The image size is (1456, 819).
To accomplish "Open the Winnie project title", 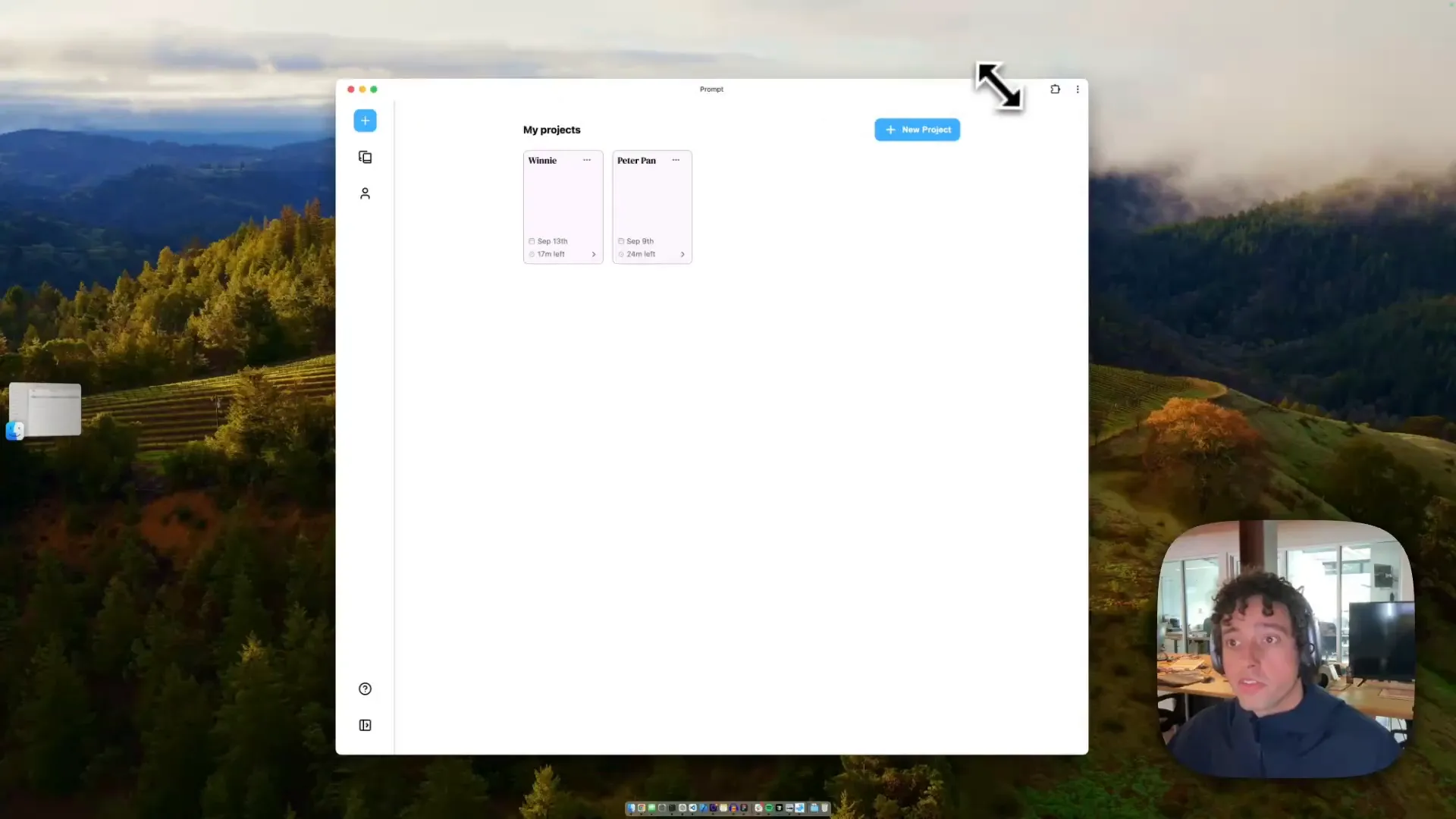I will click(542, 160).
